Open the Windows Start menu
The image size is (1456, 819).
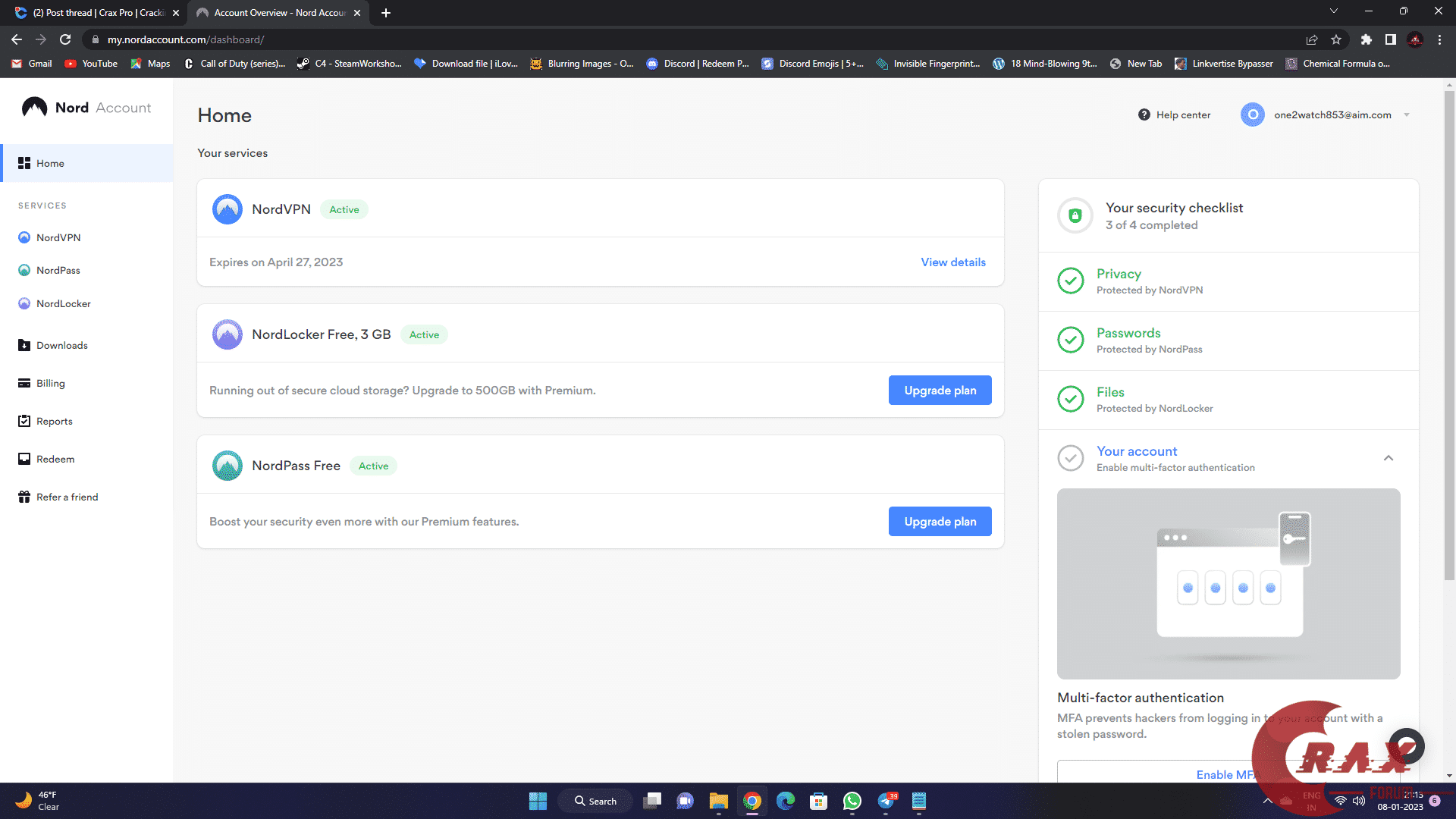coord(538,801)
